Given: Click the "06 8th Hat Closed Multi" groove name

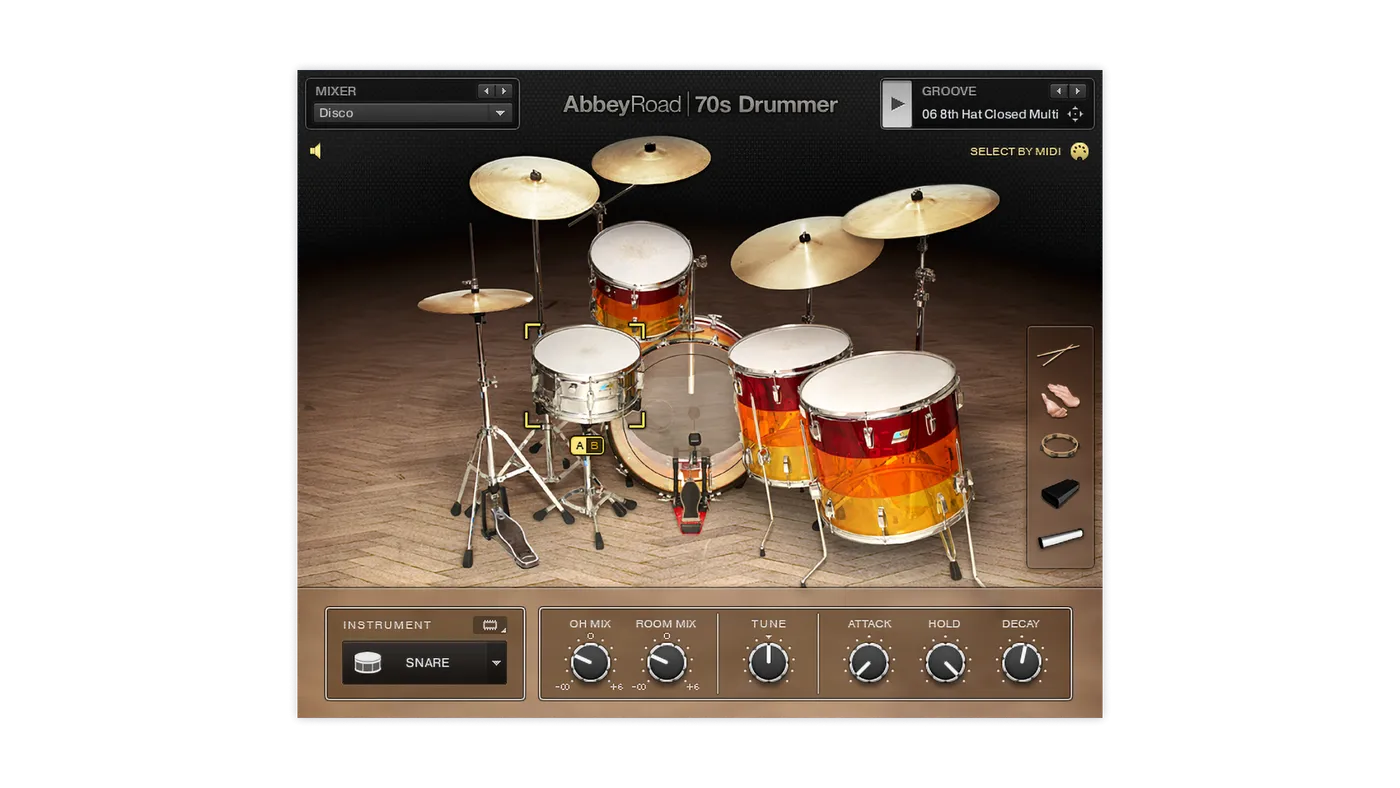Looking at the screenshot, I should [990, 114].
